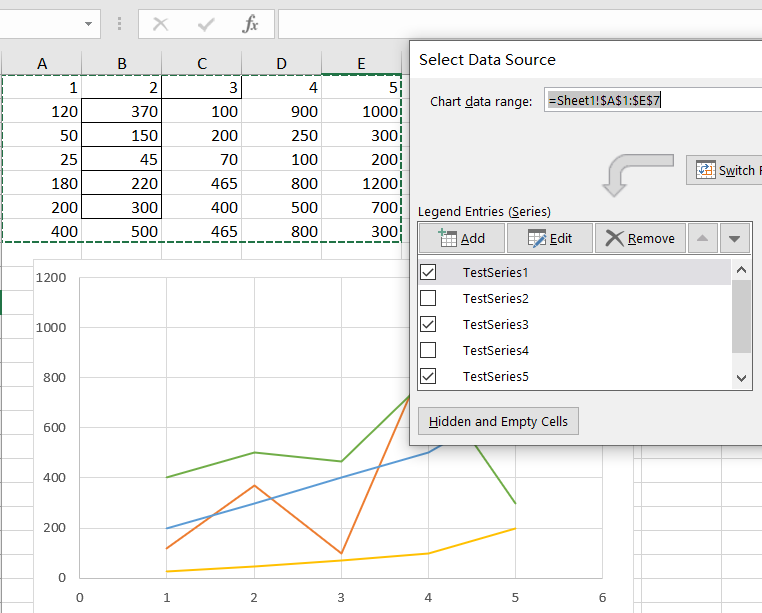The width and height of the screenshot is (762, 613).
Task: Click the Add series button
Action: (x=461, y=238)
